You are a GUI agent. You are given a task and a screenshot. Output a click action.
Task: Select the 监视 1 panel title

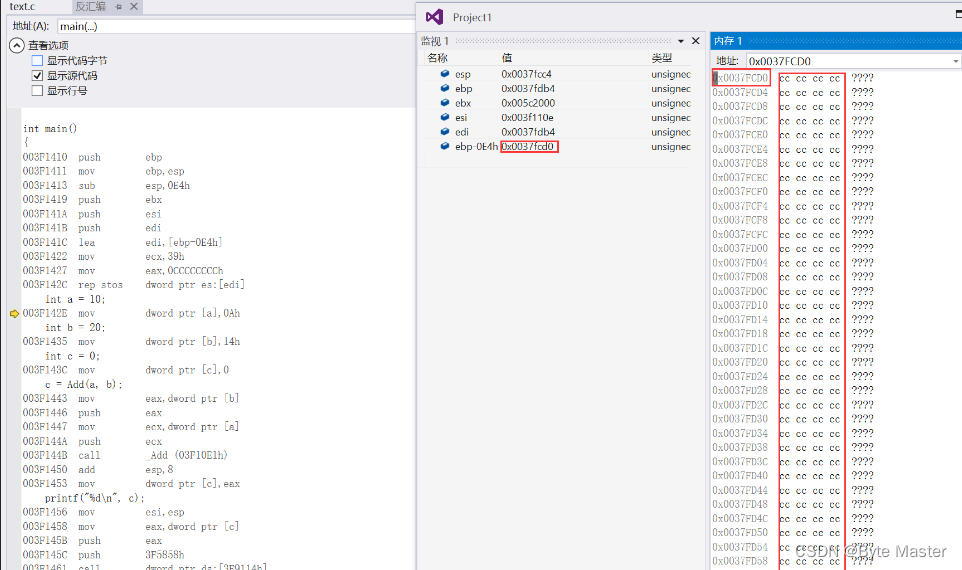435,41
